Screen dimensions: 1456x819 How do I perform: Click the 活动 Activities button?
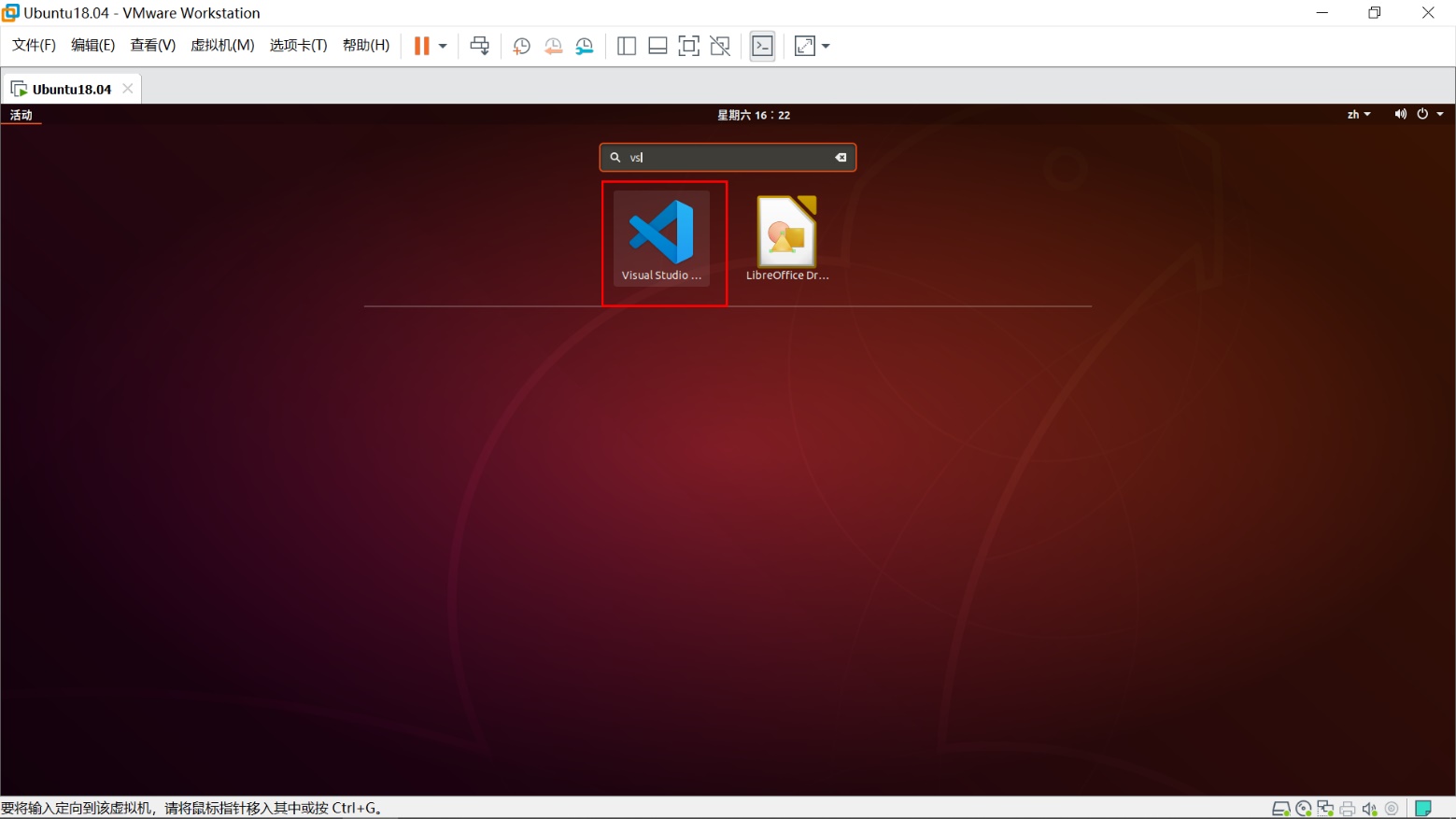click(x=21, y=115)
